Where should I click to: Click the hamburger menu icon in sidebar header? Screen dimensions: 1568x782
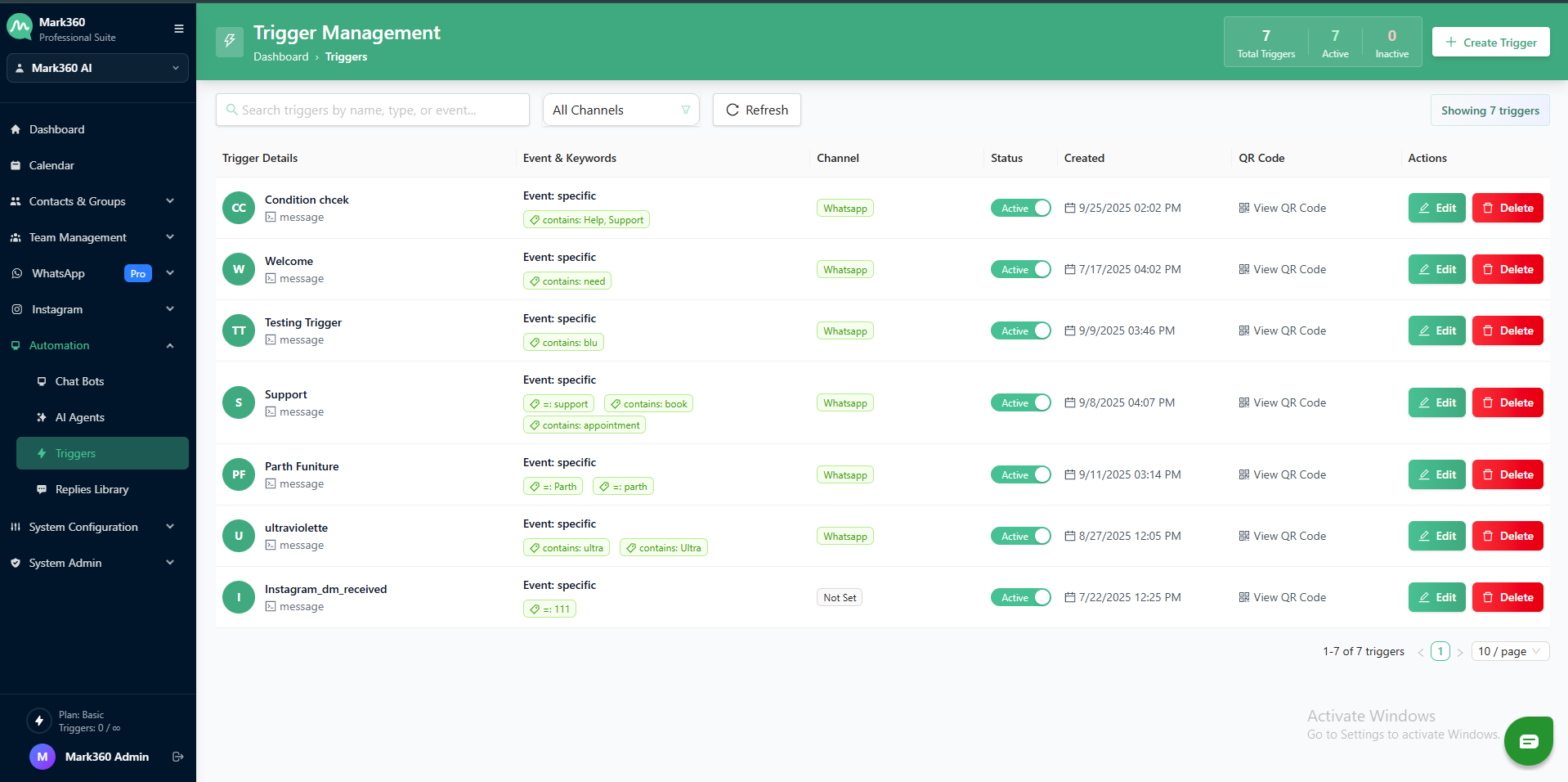[x=178, y=29]
